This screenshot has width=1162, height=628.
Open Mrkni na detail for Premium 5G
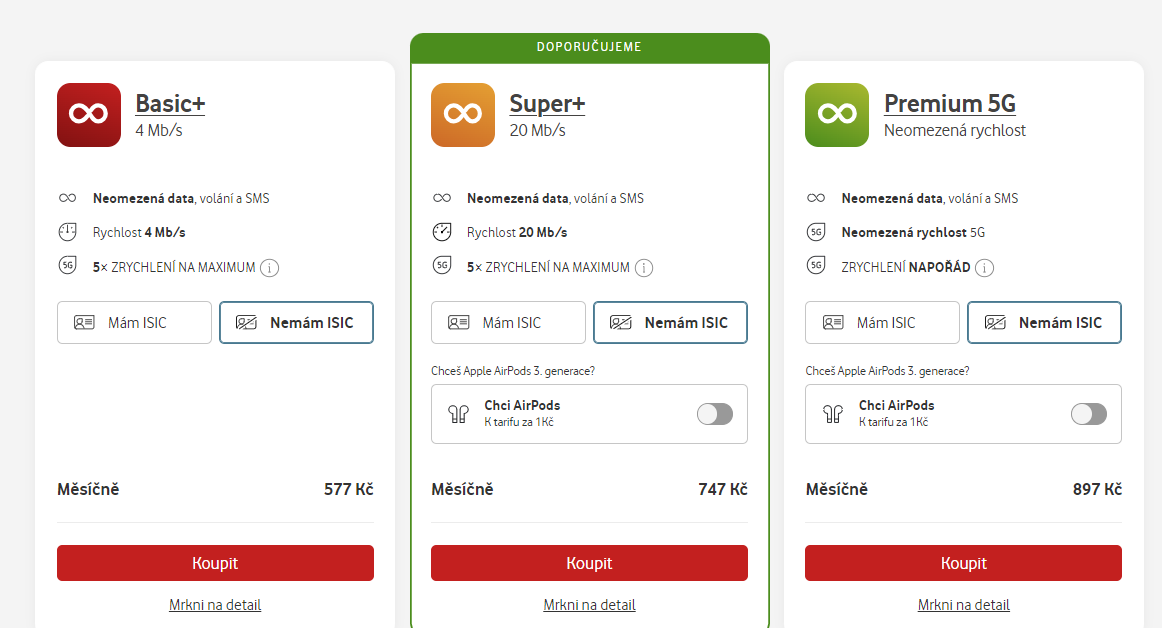(x=963, y=605)
